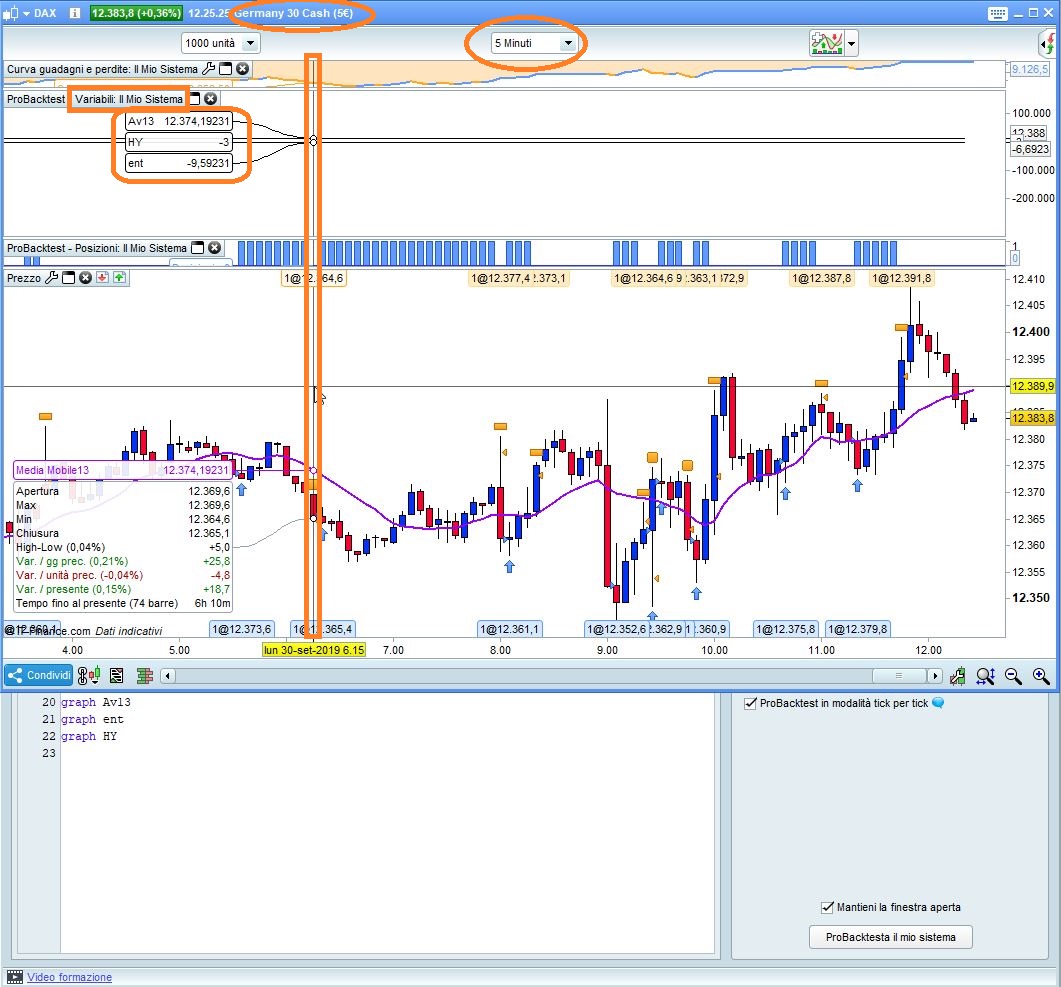
Task: Move the Prezzo panel up with green arrow
Action: tap(120, 277)
